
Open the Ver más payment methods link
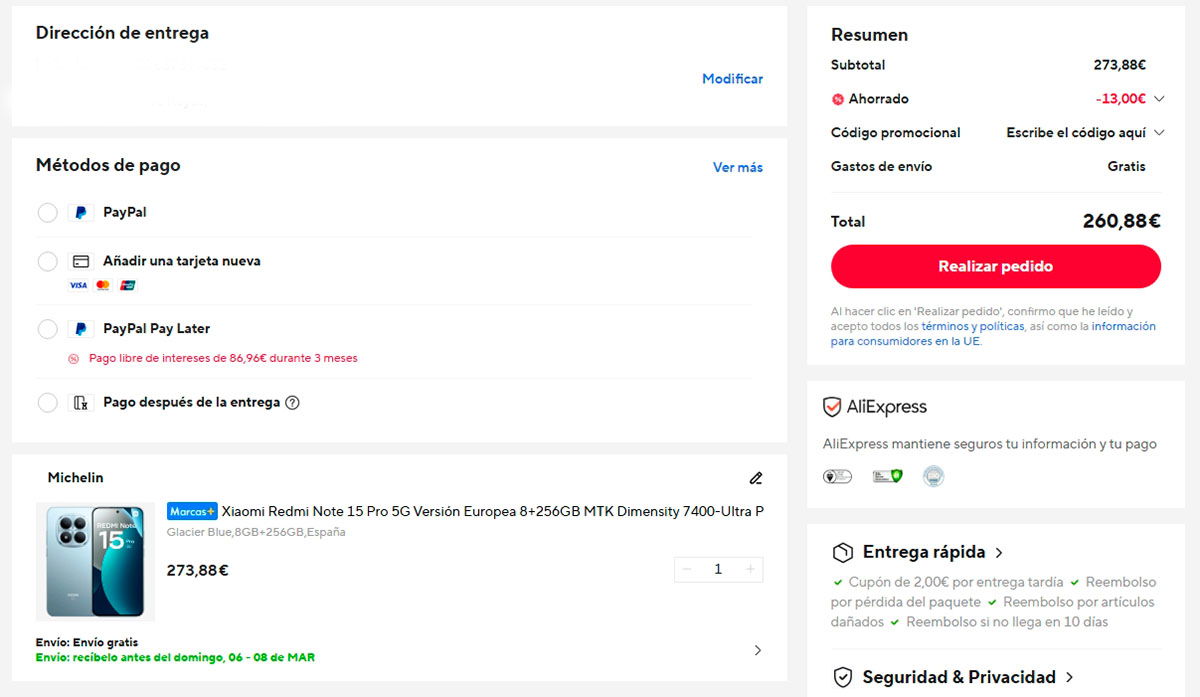737,167
